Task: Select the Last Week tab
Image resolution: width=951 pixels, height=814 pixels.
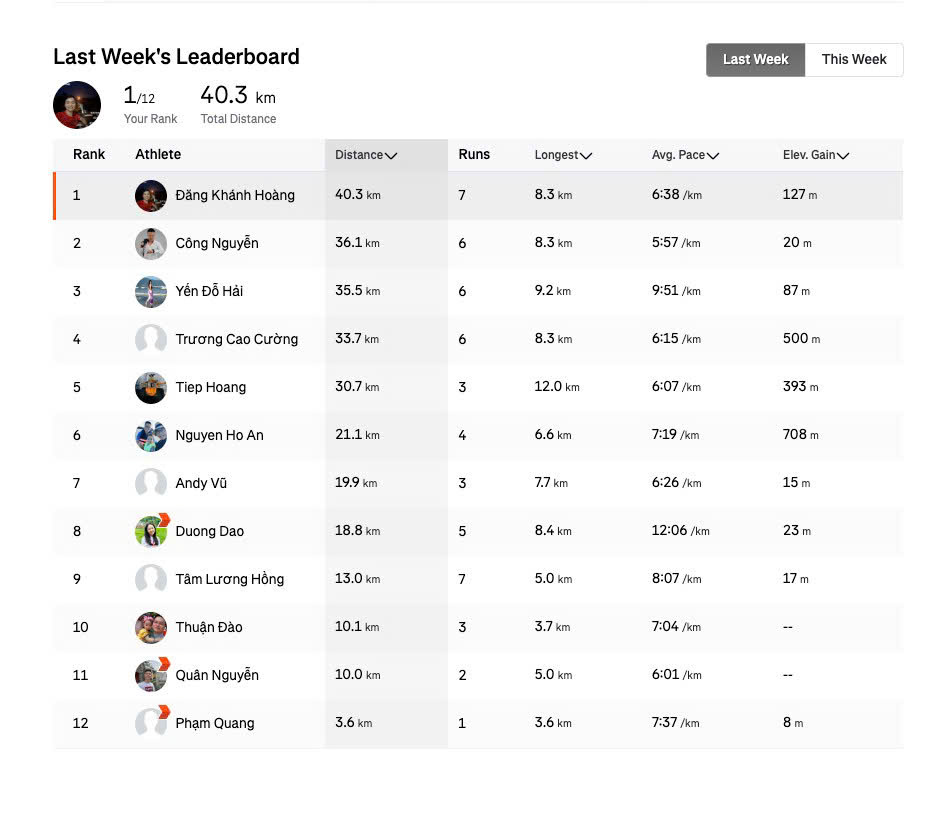Action: pos(756,59)
